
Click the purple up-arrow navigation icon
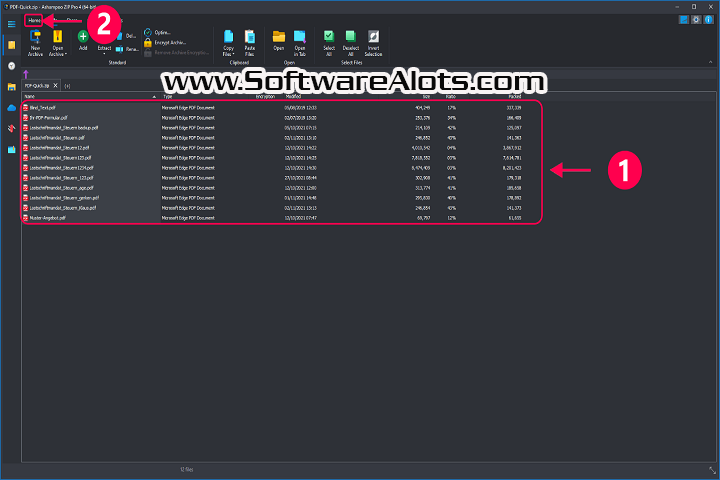point(26,74)
